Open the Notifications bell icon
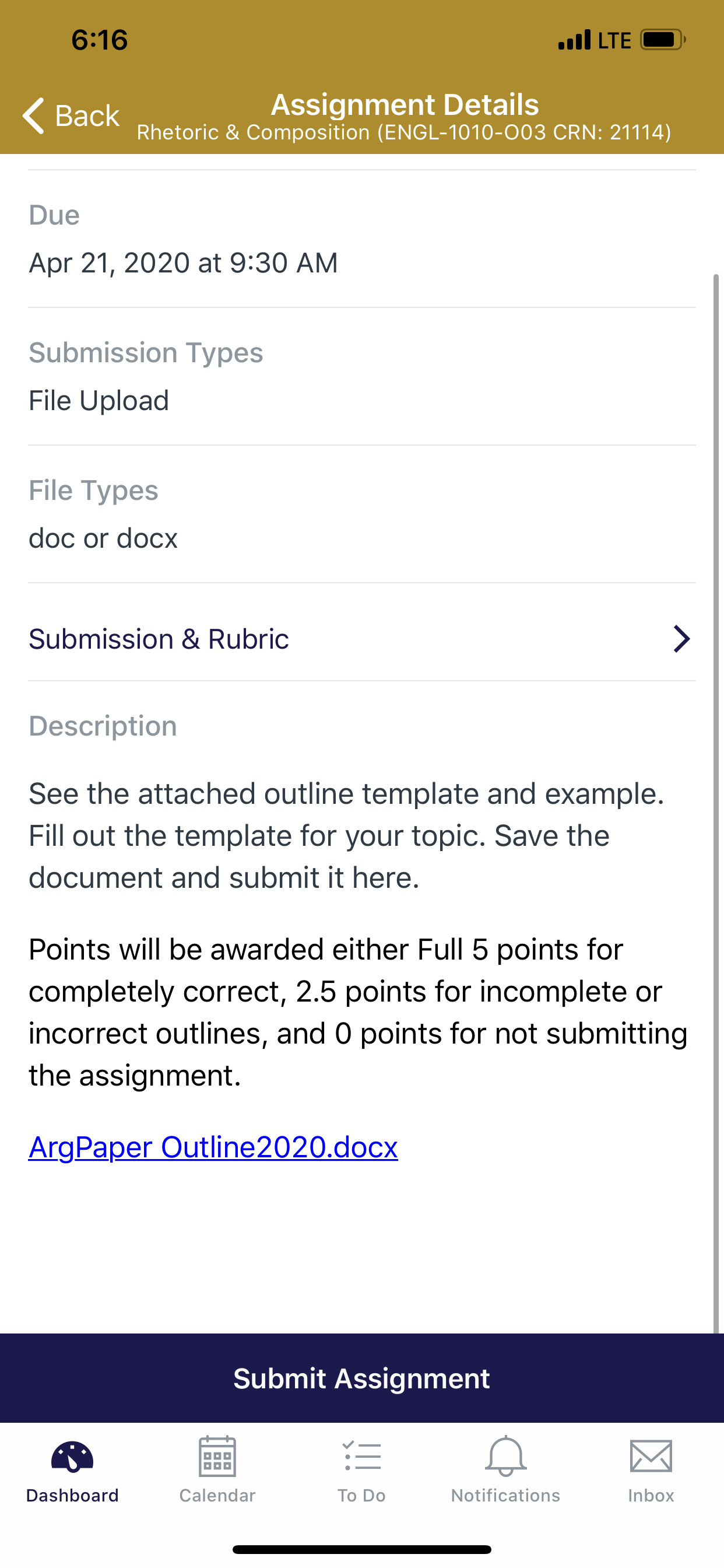This screenshot has width=724, height=1568. [x=505, y=1456]
